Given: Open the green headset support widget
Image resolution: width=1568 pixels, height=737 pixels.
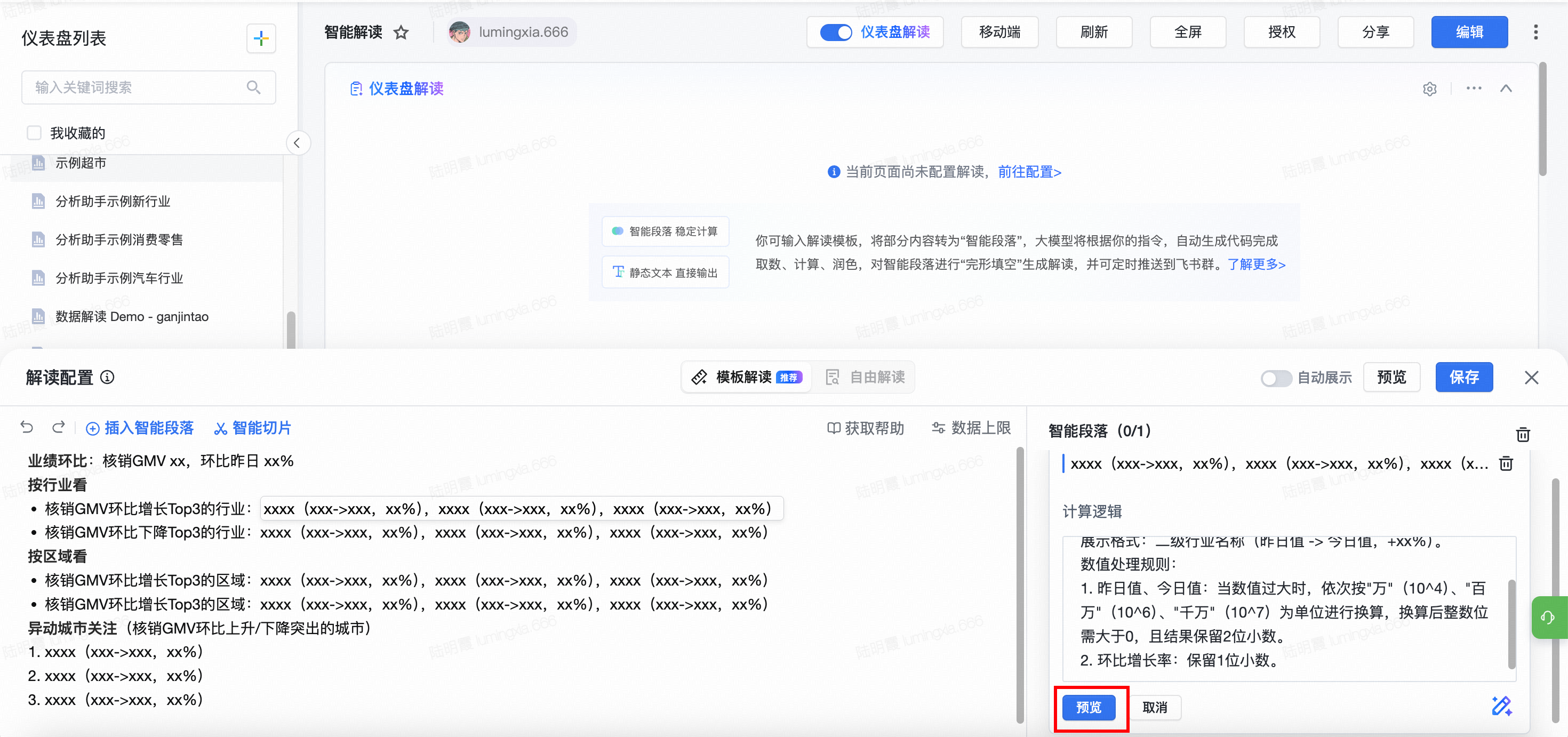Looking at the screenshot, I should click(x=1548, y=618).
